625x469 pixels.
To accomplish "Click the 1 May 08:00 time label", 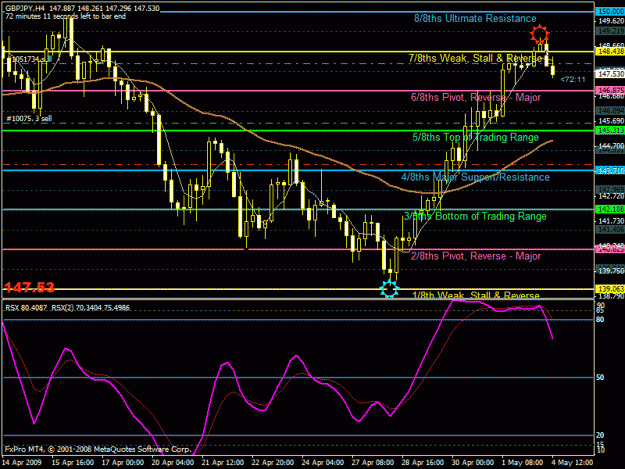I will point(522,463).
